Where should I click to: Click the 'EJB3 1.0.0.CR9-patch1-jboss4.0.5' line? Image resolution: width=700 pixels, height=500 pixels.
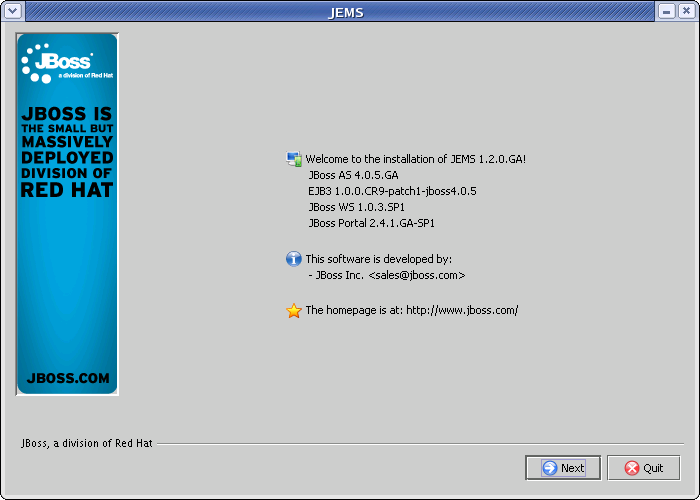coord(392,191)
